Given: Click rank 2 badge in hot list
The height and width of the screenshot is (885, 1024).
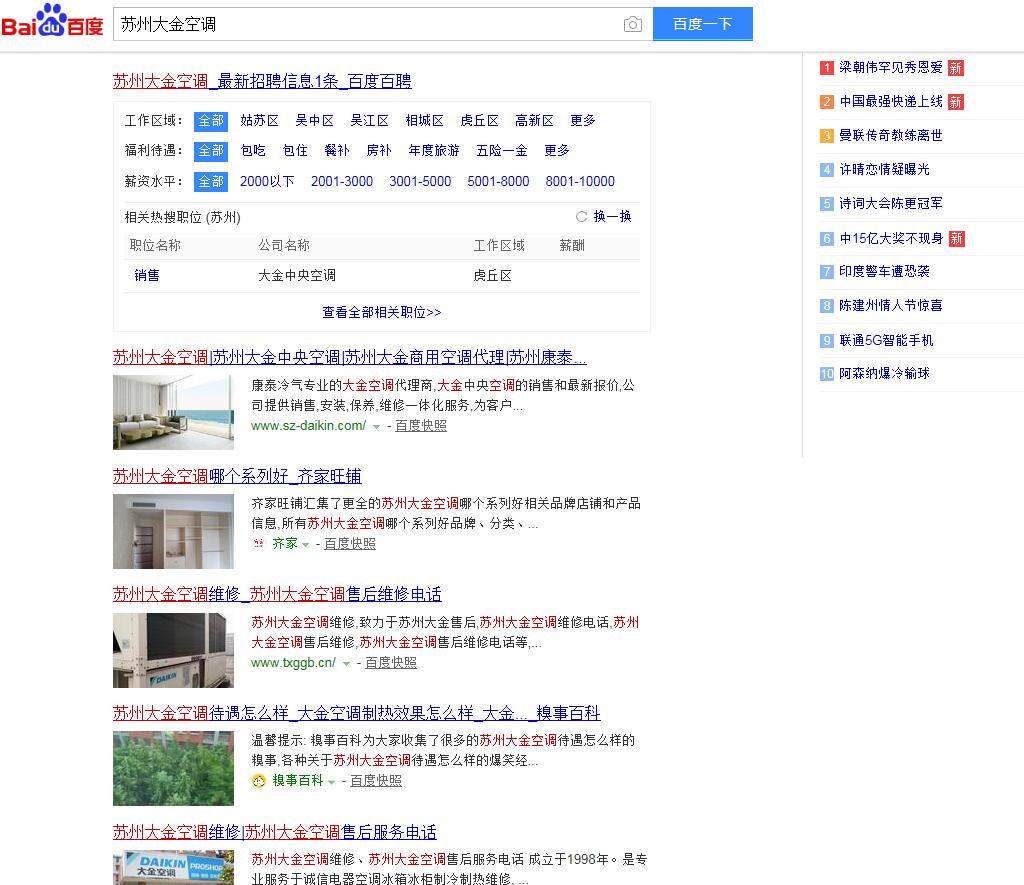Looking at the screenshot, I should (x=827, y=101).
